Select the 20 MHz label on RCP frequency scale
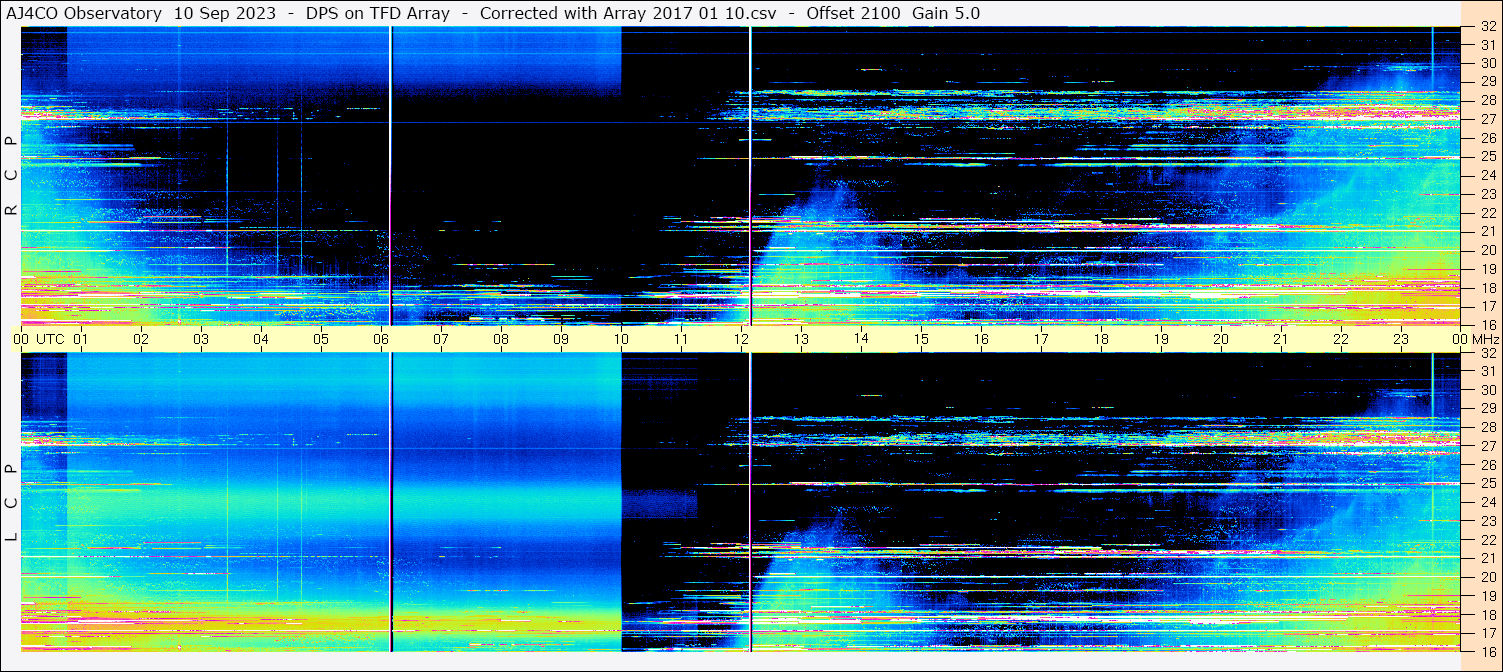Screen dimensions: 1503x672 tap(1487, 250)
